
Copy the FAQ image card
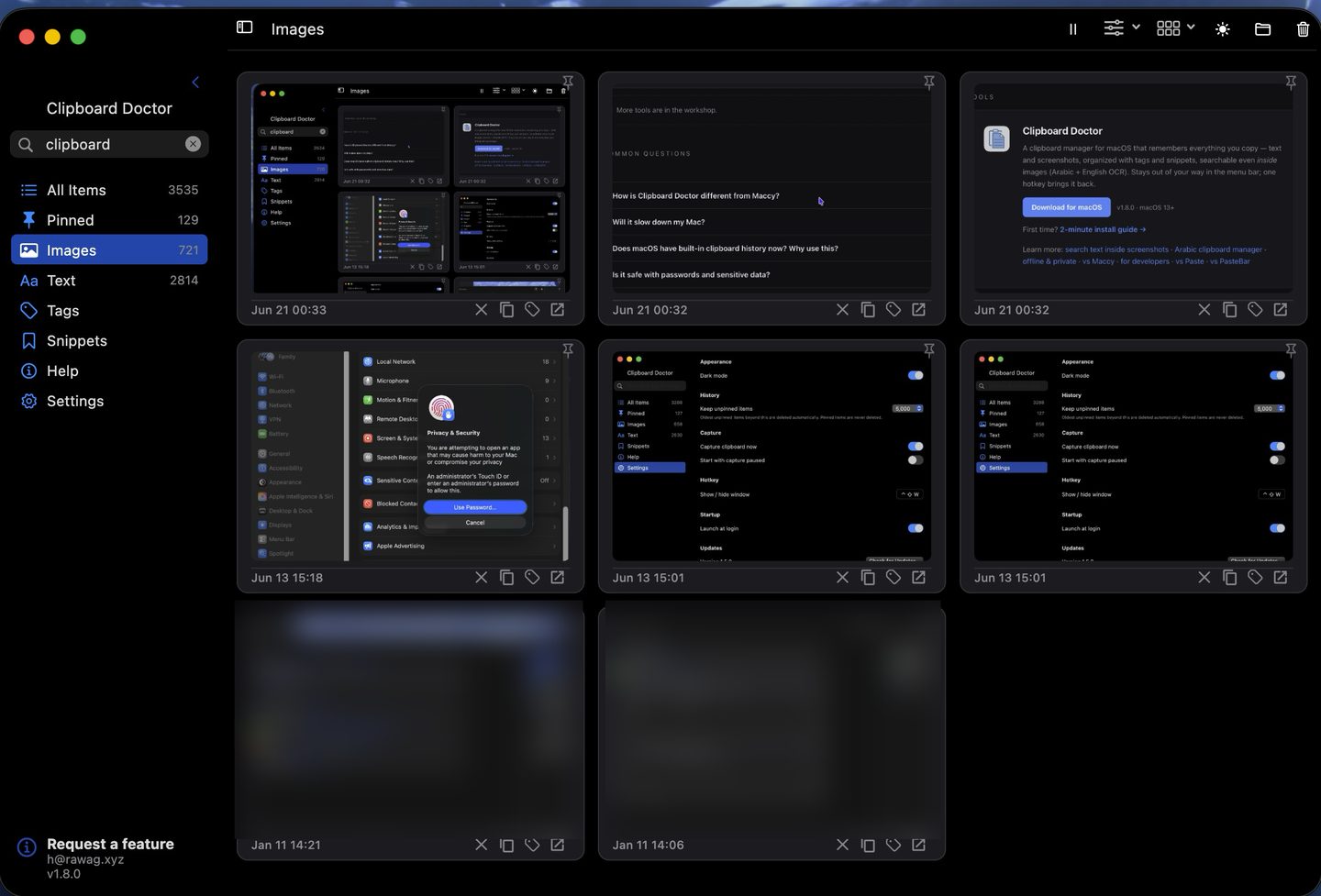[868, 310]
